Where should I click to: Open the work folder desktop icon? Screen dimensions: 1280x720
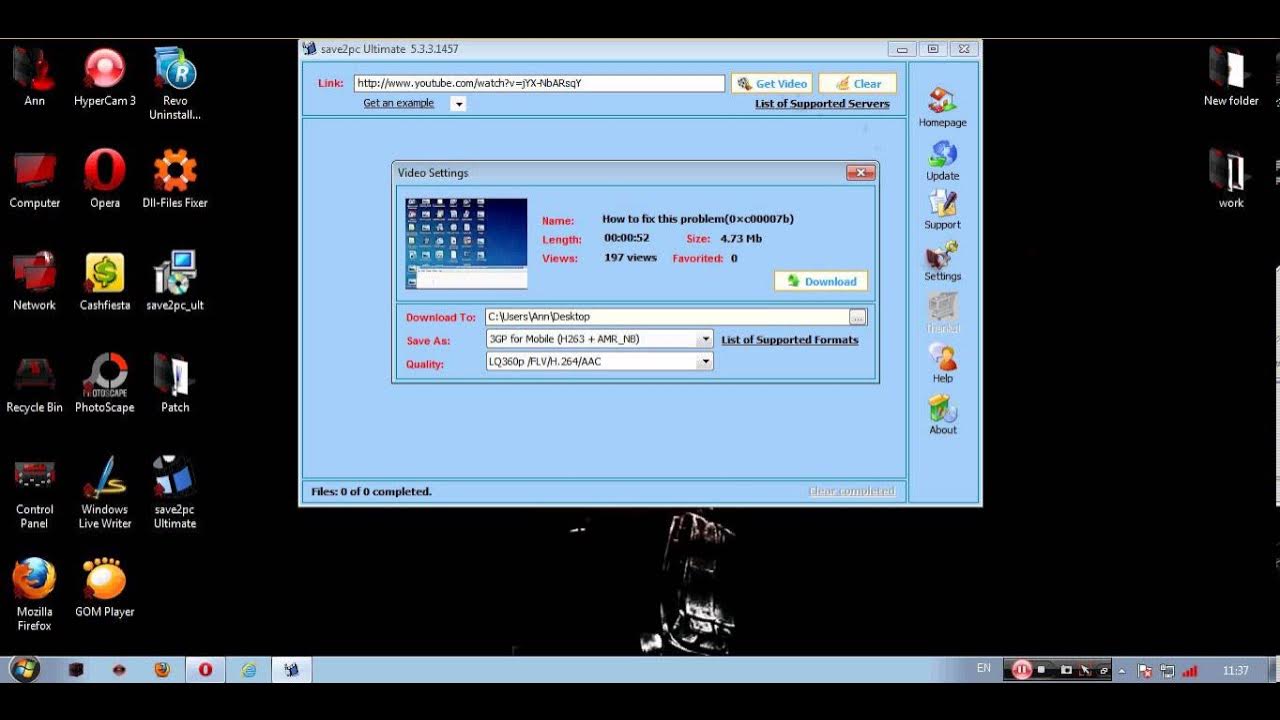pyautogui.click(x=1231, y=179)
